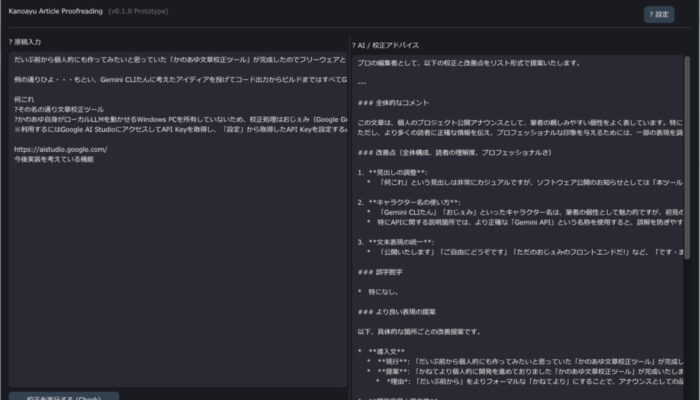Click item 3. **文末表現の統一**
Image resolution: width=700 pixels, height=400 pixels.
click(396, 242)
